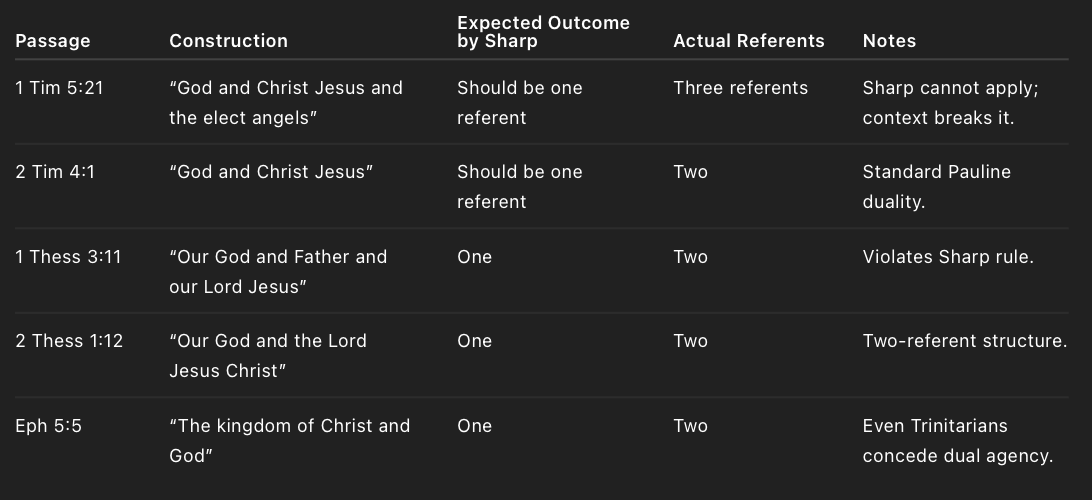The height and width of the screenshot is (500, 1092).
Task: Select the Expected Outcome by Sharp header
Action: pos(543,31)
